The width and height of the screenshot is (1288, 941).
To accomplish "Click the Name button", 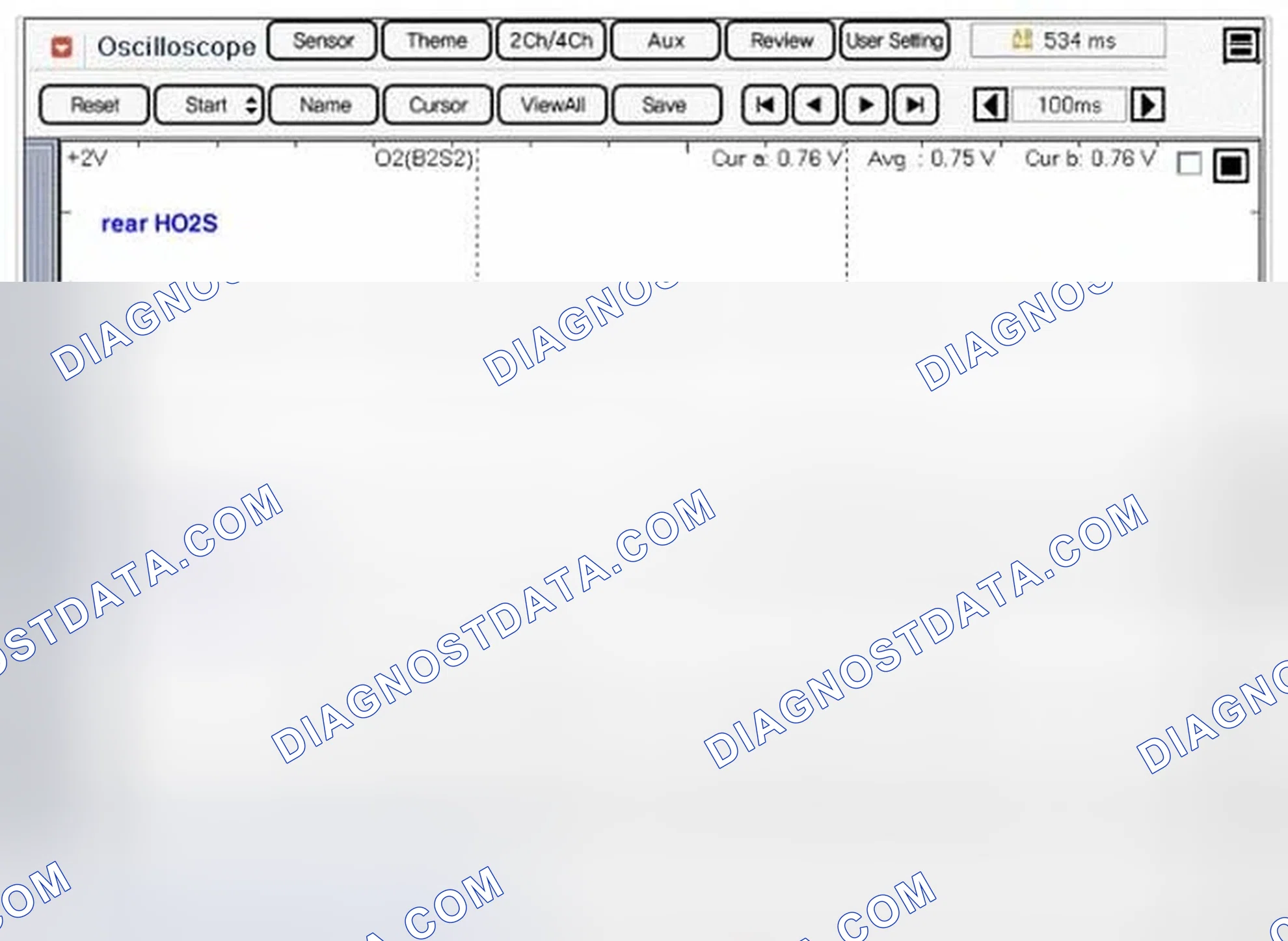I will pos(324,105).
